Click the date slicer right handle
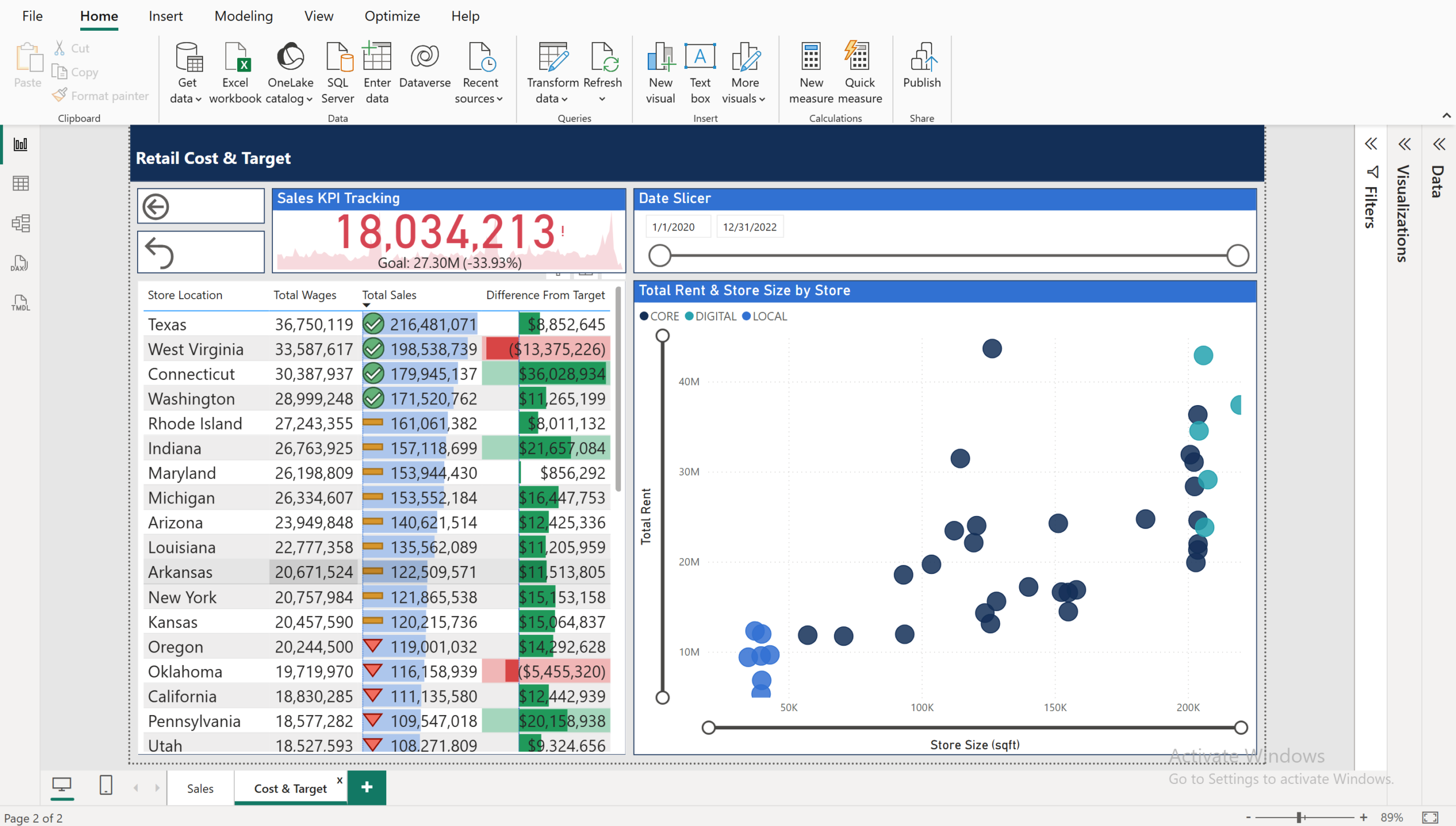Viewport: 1456px width, 826px height. pyautogui.click(x=1238, y=255)
